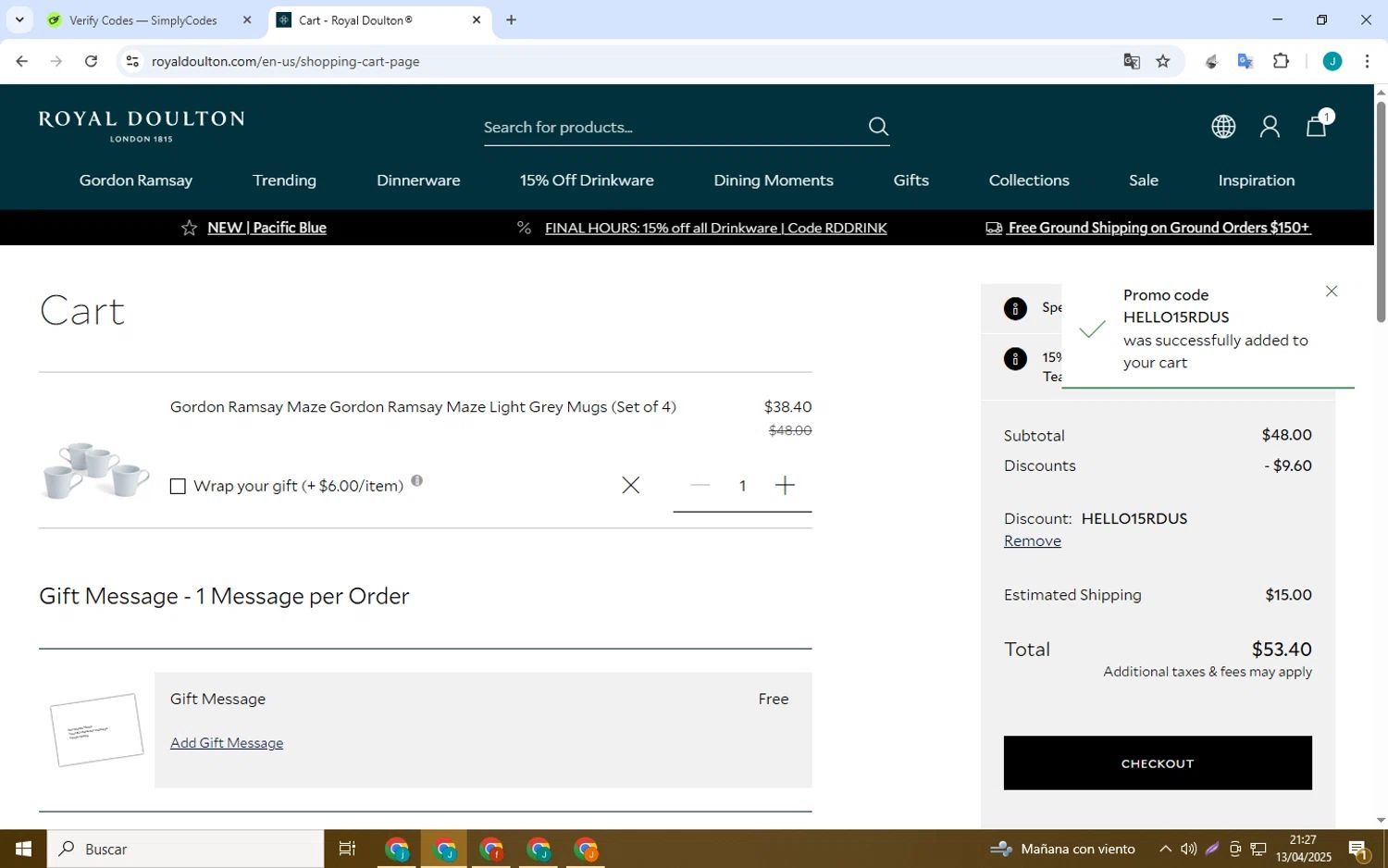
Task: Close the promo code notification
Action: (1332, 291)
